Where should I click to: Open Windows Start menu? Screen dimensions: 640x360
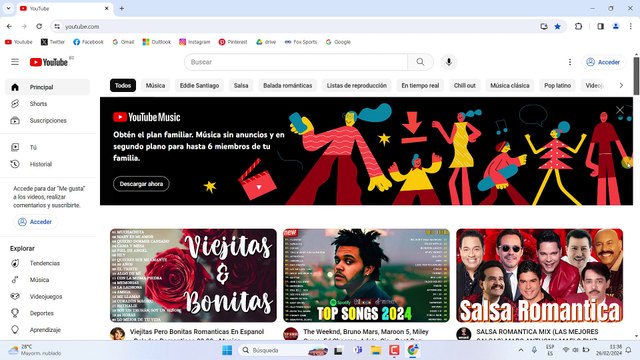pyautogui.click(x=227, y=350)
